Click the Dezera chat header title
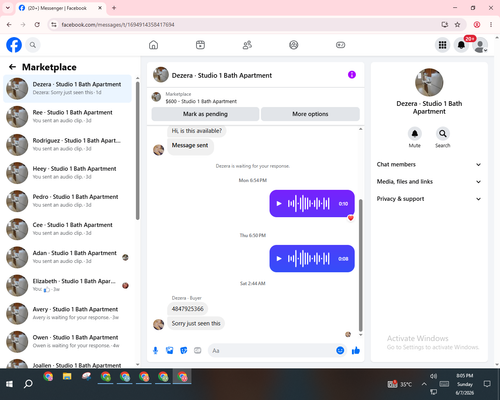 pyautogui.click(x=222, y=75)
